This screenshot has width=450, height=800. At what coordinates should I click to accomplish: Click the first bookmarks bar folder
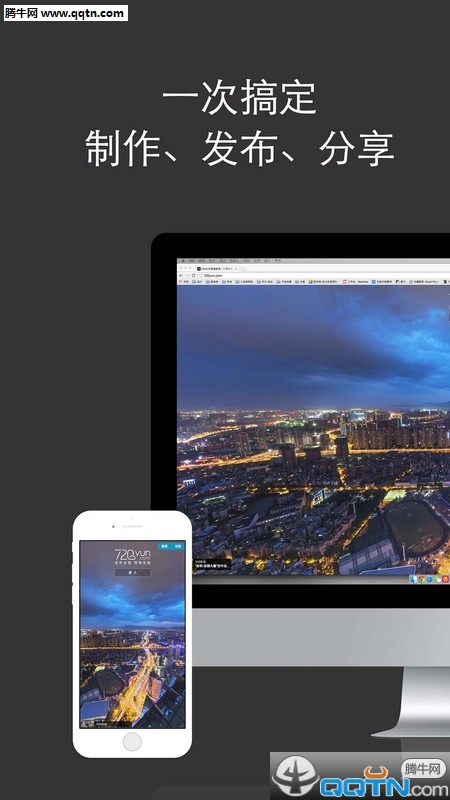[x=184, y=282]
